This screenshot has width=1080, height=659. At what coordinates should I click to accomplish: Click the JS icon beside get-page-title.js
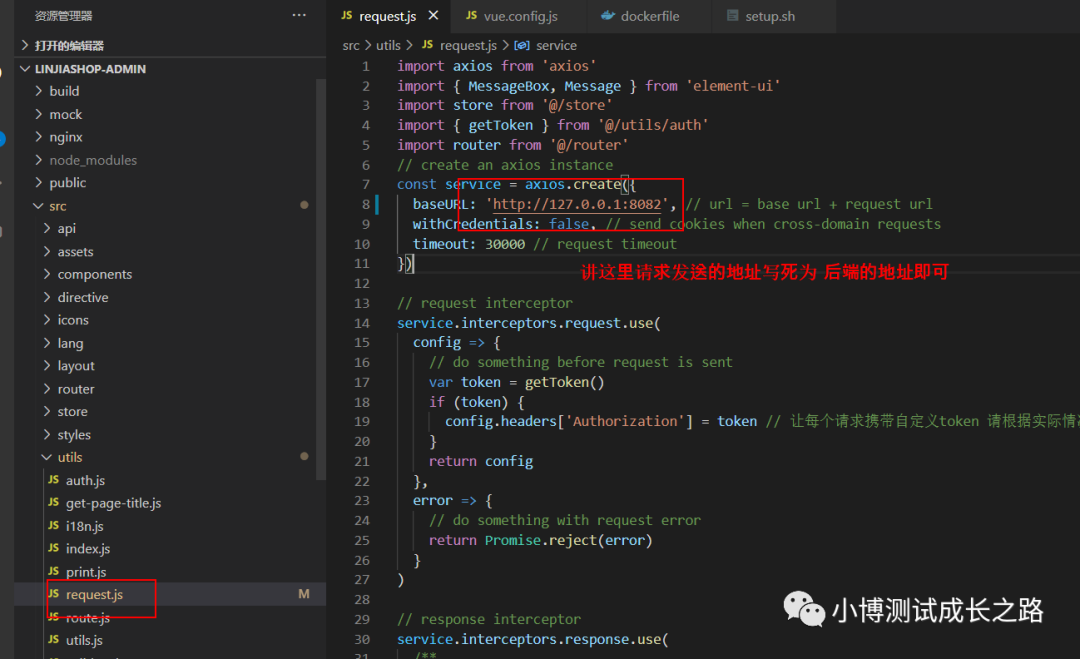coord(54,502)
